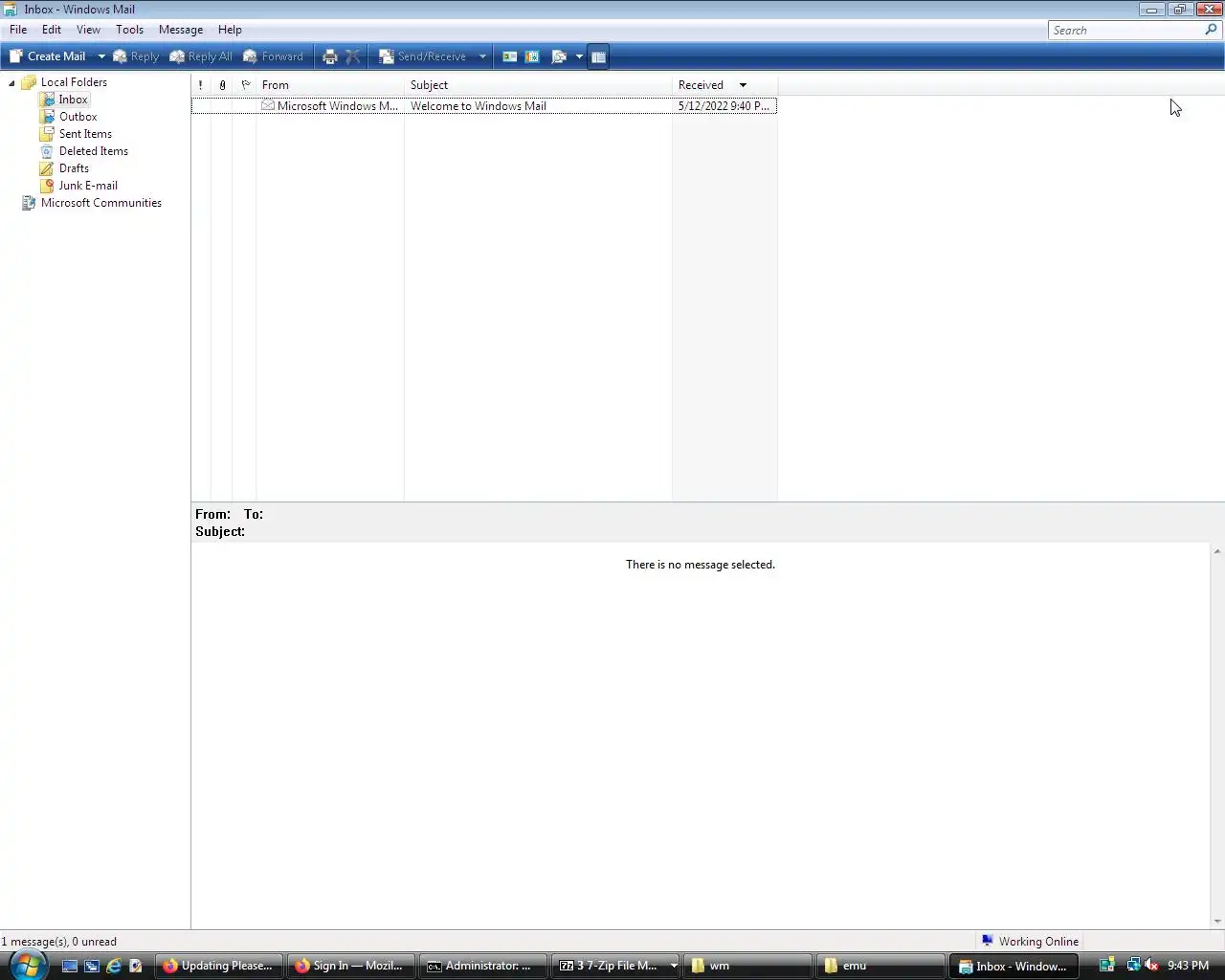
Task: Click the Print icon in the toolbar
Action: tap(330, 56)
